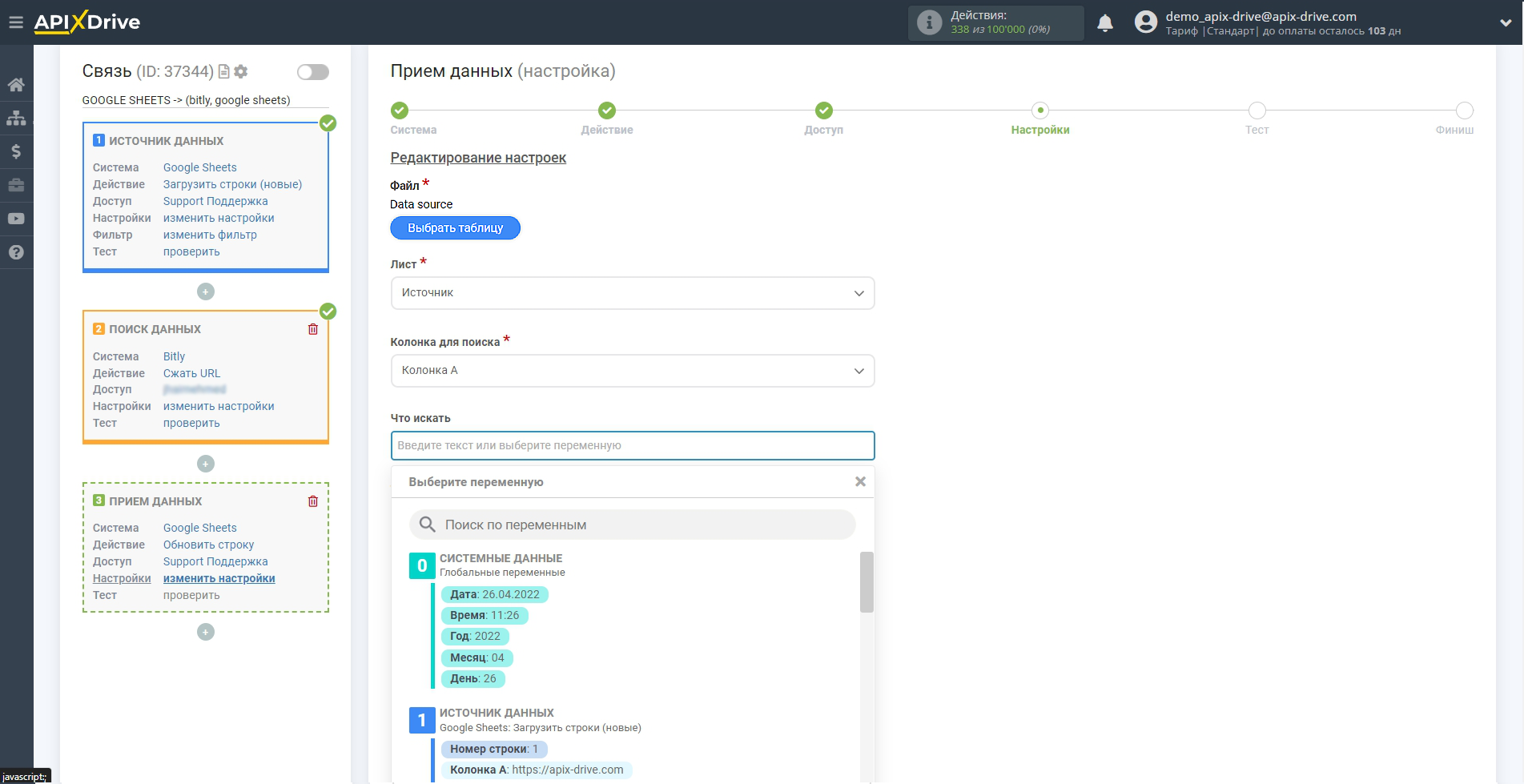Click the document icon next to connection ID
The image size is (1524, 784).
coord(224,71)
